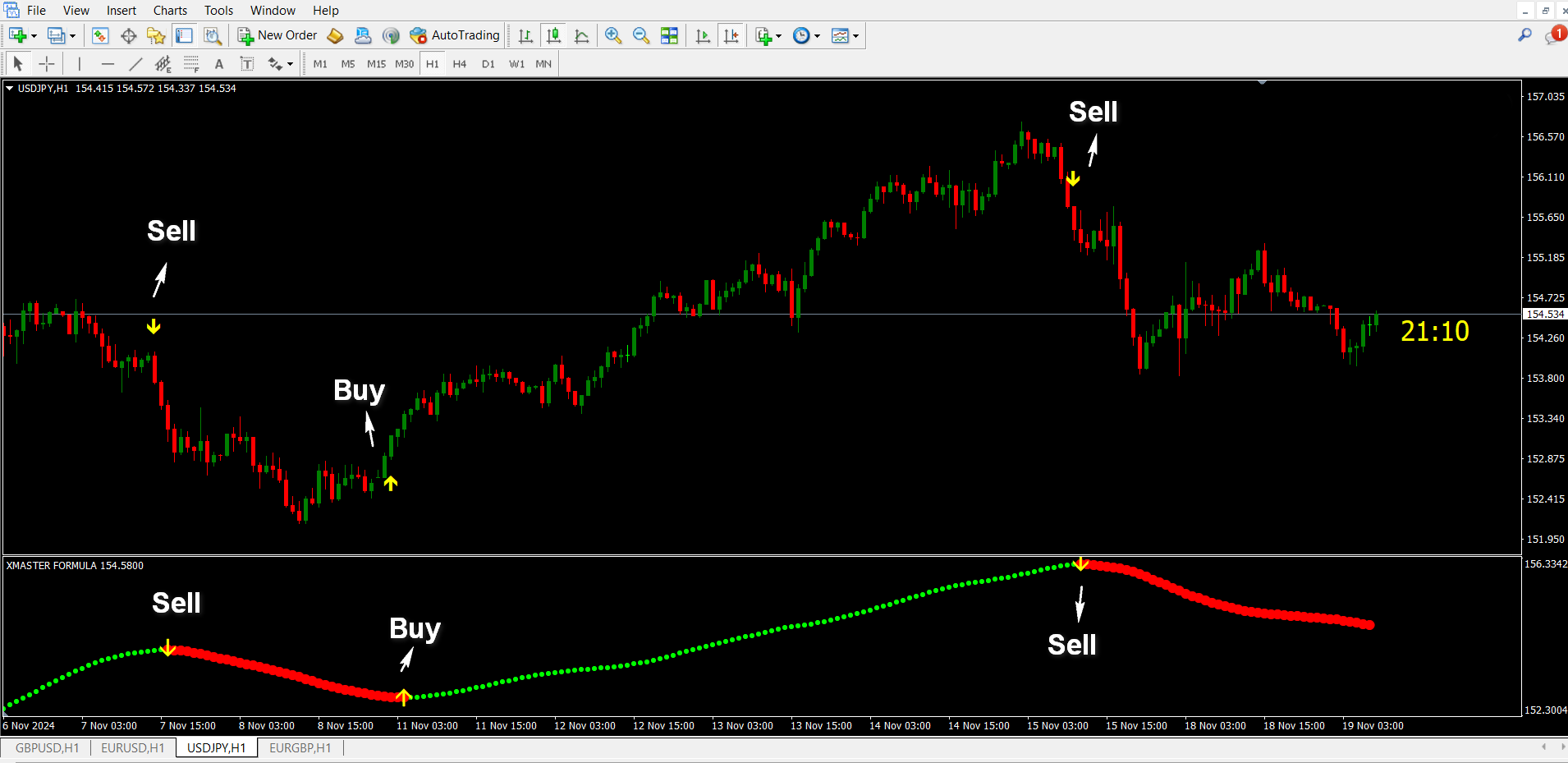Viewport: 1568px width, 763px height.
Task: Click the cloud virtual hosting icon
Action: point(363,35)
